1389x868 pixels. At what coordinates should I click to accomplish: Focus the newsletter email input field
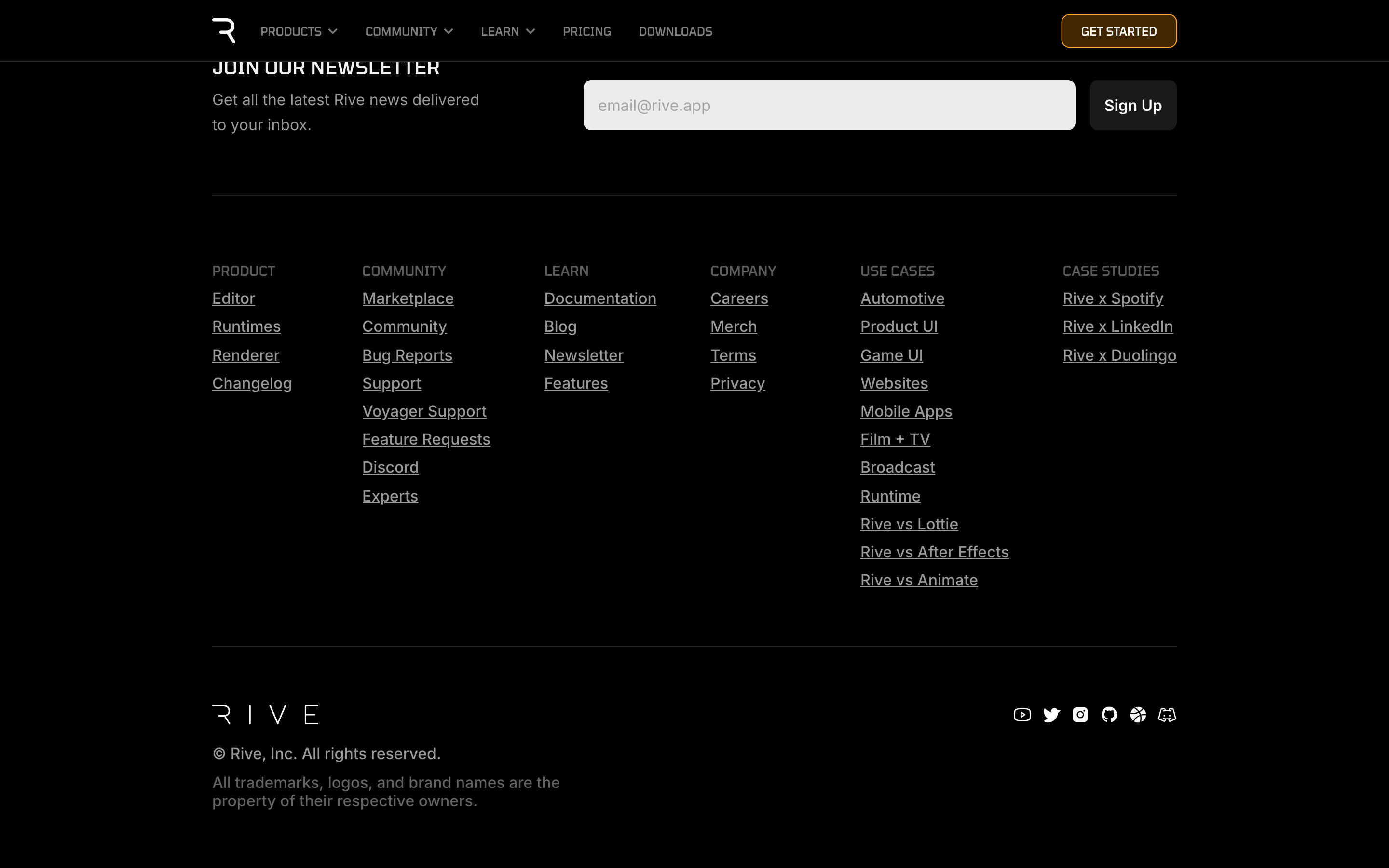pos(830,105)
